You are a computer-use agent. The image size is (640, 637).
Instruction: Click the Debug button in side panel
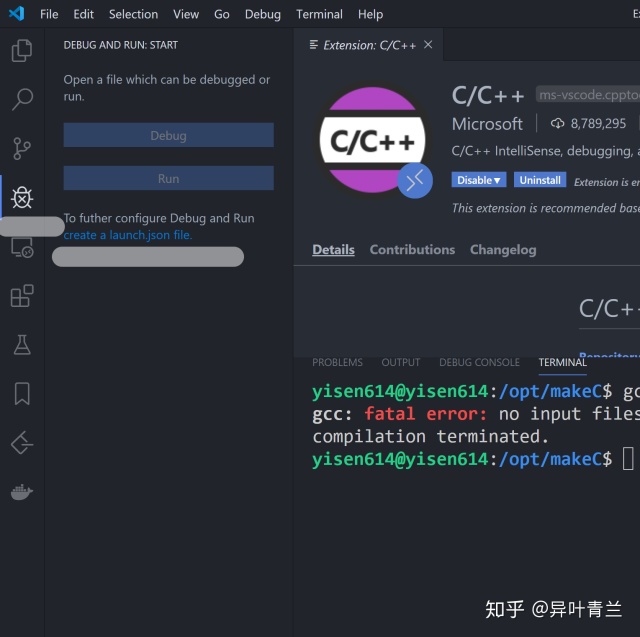[x=169, y=135]
